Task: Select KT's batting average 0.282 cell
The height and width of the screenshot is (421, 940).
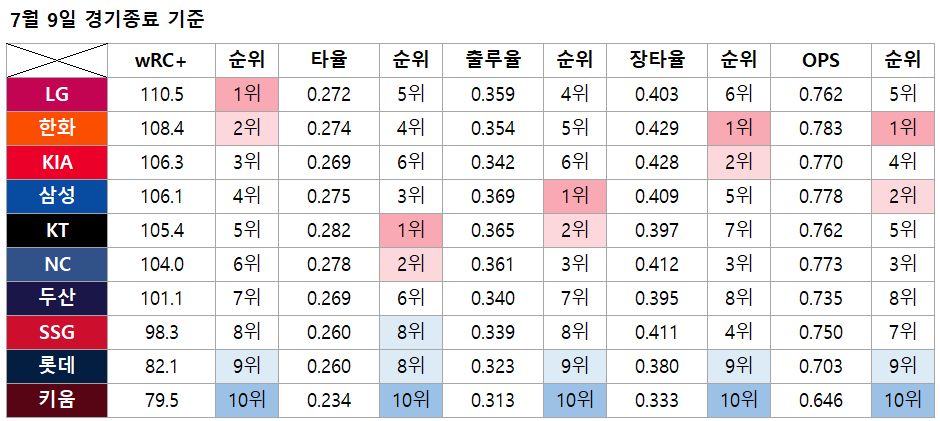Action: [329, 230]
